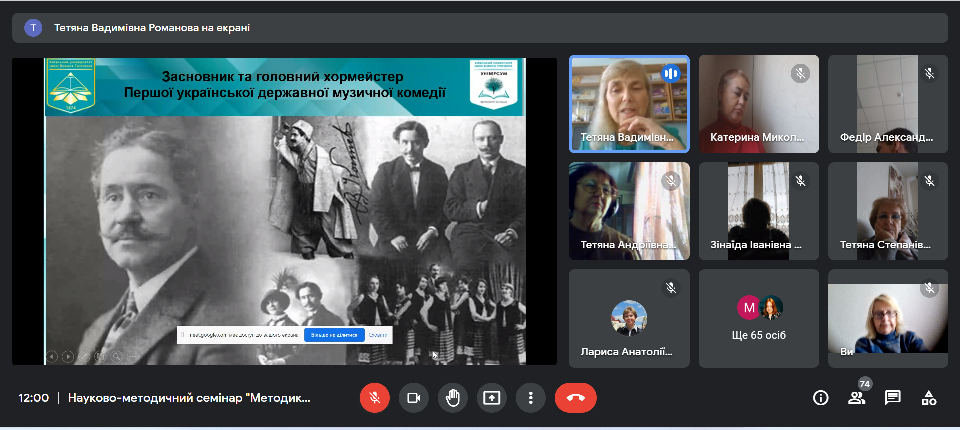Viewport: 960px width, 430px height.
Task: Click the blue stop sharing button on the slide
Action: 333,335
